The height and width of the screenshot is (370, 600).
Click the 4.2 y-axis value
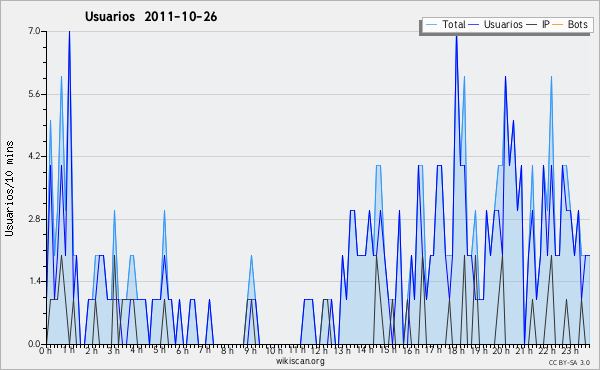coord(34,156)
